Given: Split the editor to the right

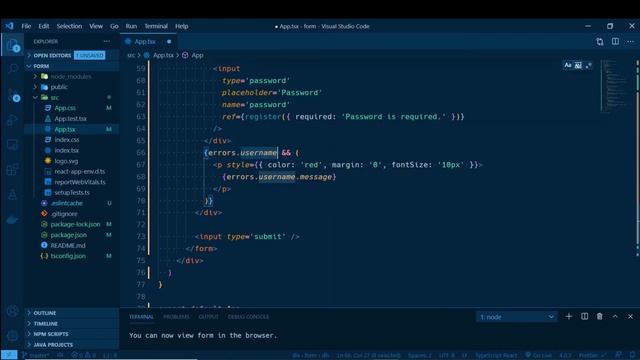Looking at the screenshot, I should tap(615, 42).
